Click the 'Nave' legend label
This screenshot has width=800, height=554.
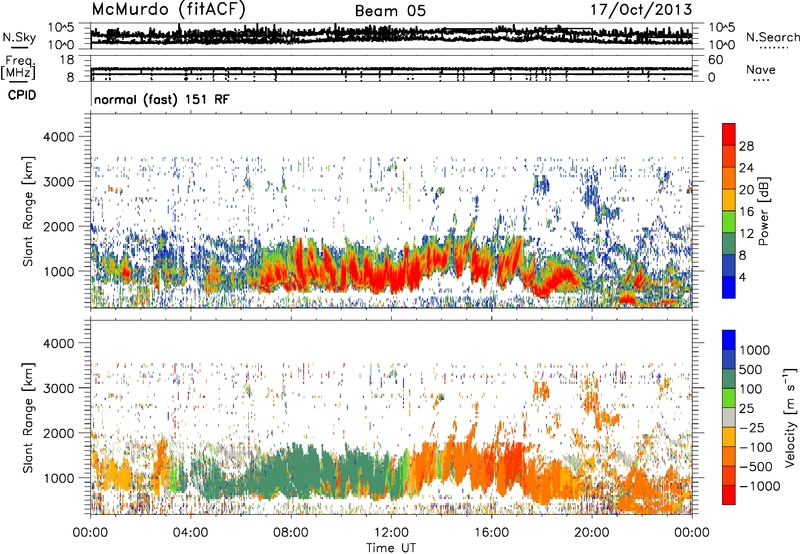point(761,69)
